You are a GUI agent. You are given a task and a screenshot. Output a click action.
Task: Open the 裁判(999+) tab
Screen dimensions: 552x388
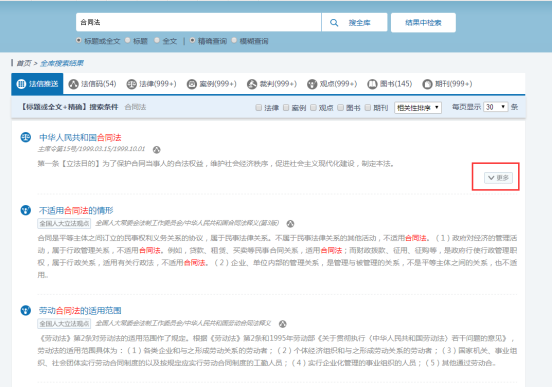(272, 84)
